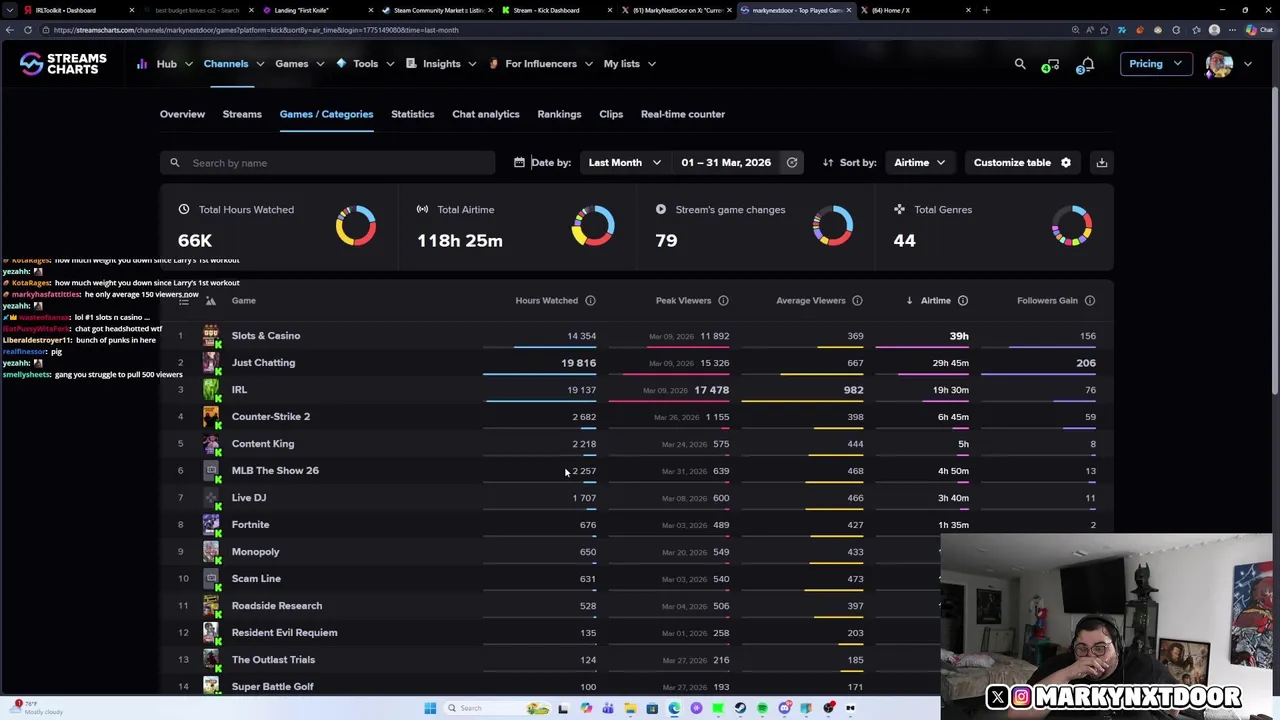Sort by Average Viewers column header
Viewport: 1280px width, 720px height.
click(811, 300)
